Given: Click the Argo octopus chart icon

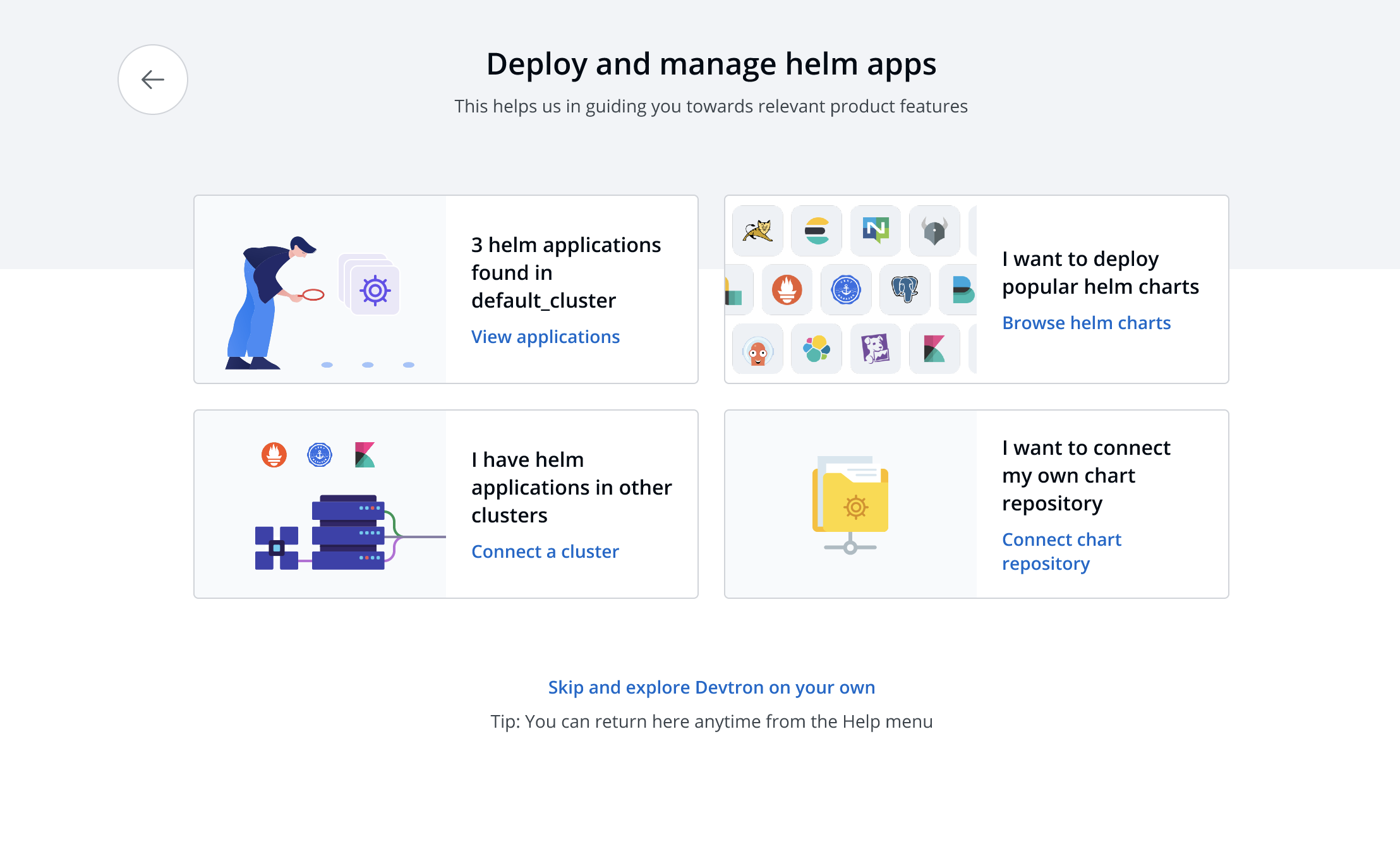Looking at the screenshot, I should tap(757, 350).
